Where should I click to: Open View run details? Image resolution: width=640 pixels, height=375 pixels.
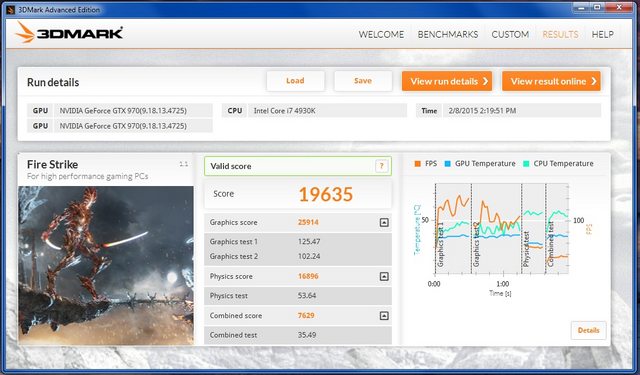[447, 81]
